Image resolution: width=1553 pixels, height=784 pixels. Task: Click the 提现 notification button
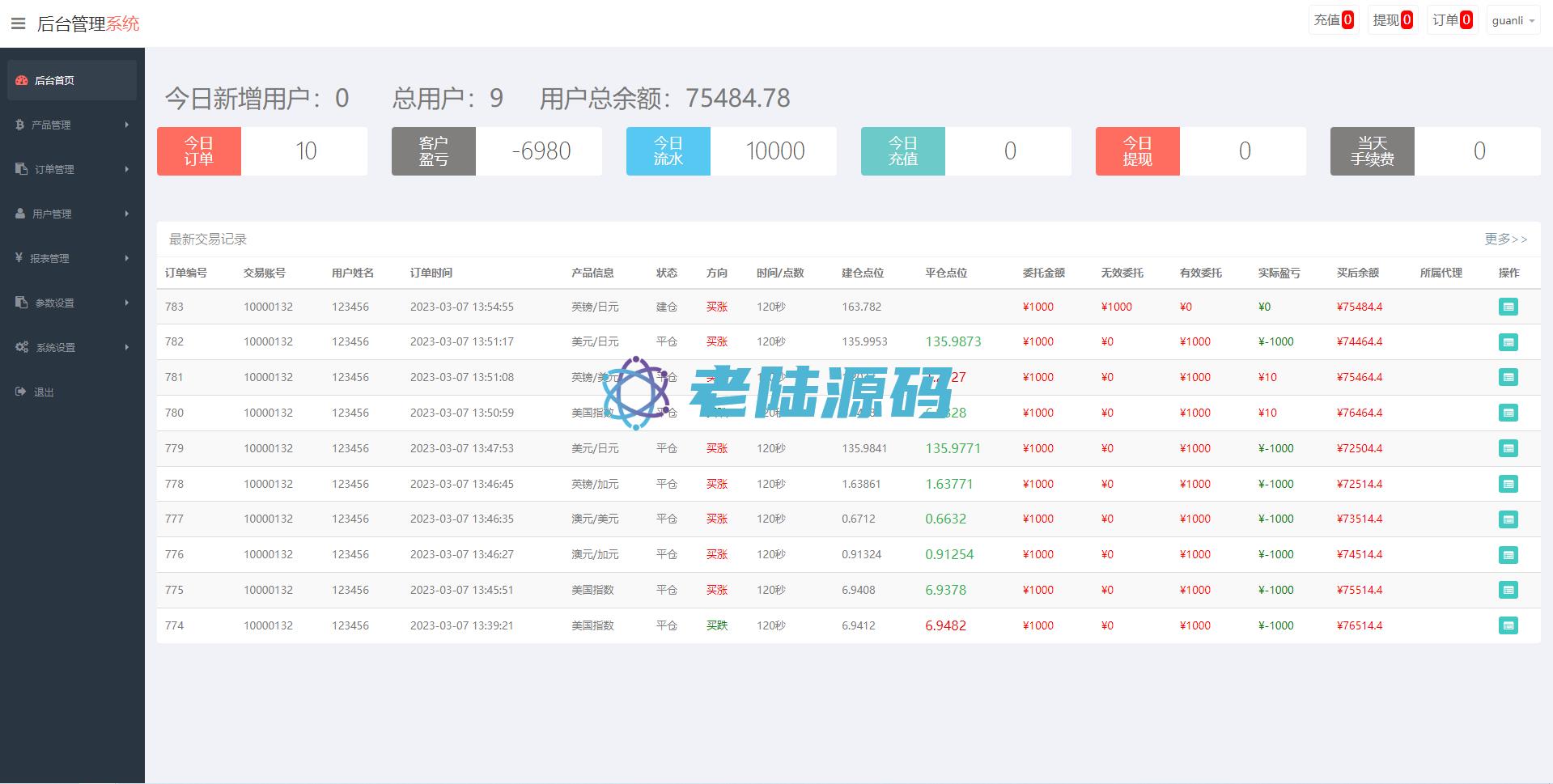pos(1392,20)
